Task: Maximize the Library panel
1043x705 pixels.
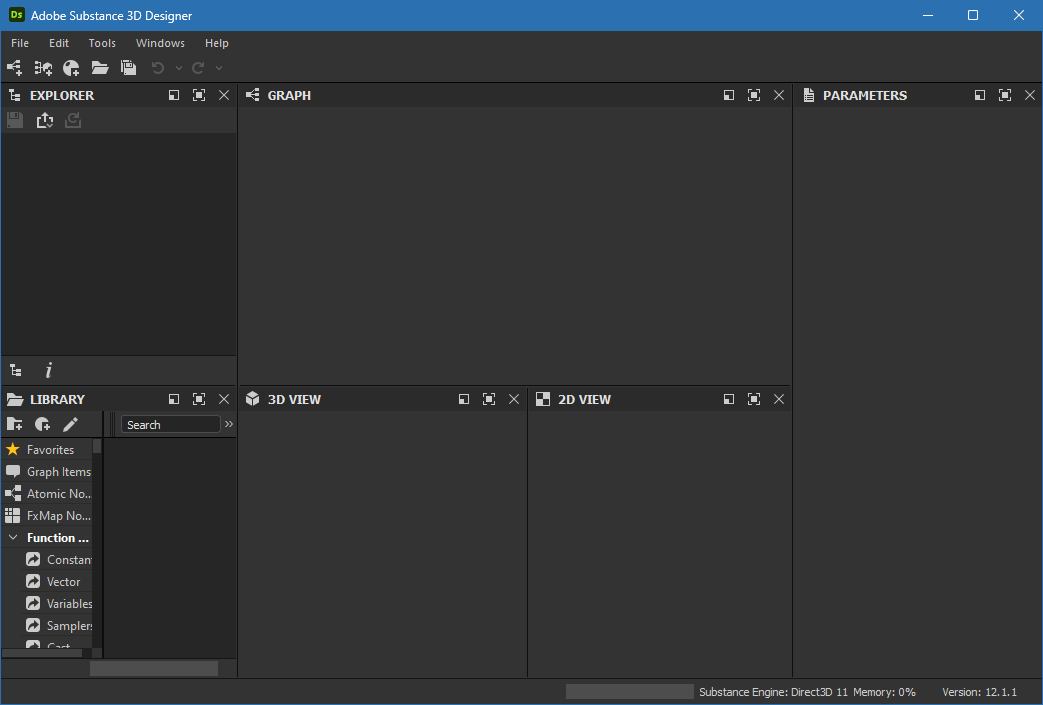Action: coord(199,399)
